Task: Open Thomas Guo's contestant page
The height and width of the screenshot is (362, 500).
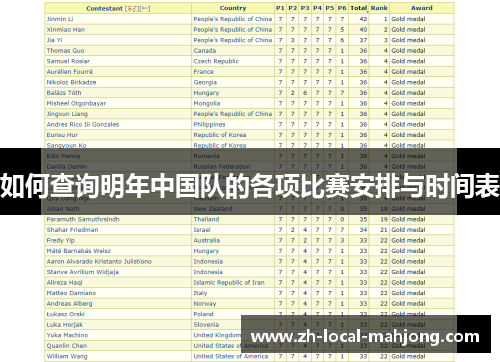Action: coord(65,51)
